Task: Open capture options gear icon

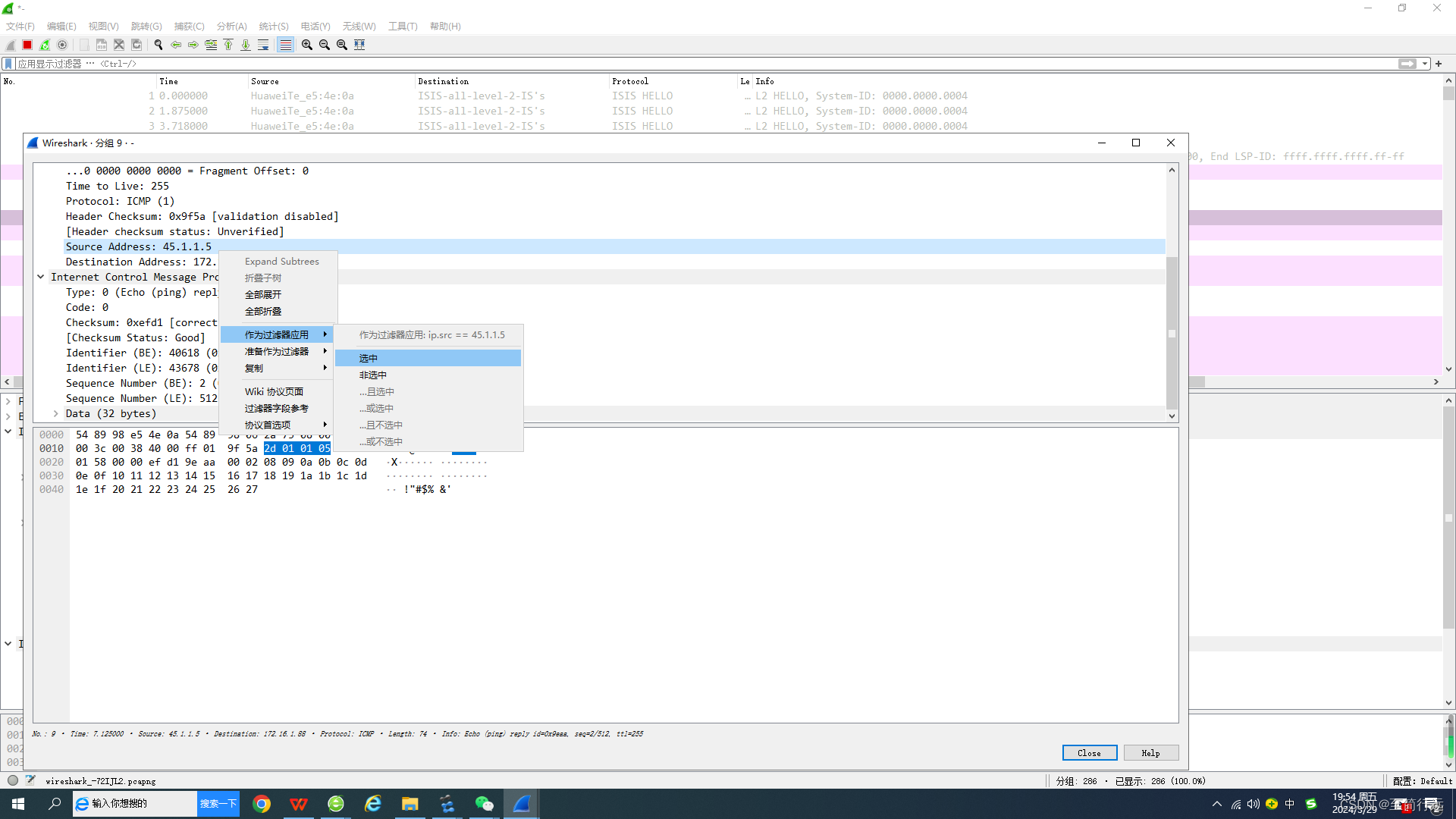Action: 62,45
